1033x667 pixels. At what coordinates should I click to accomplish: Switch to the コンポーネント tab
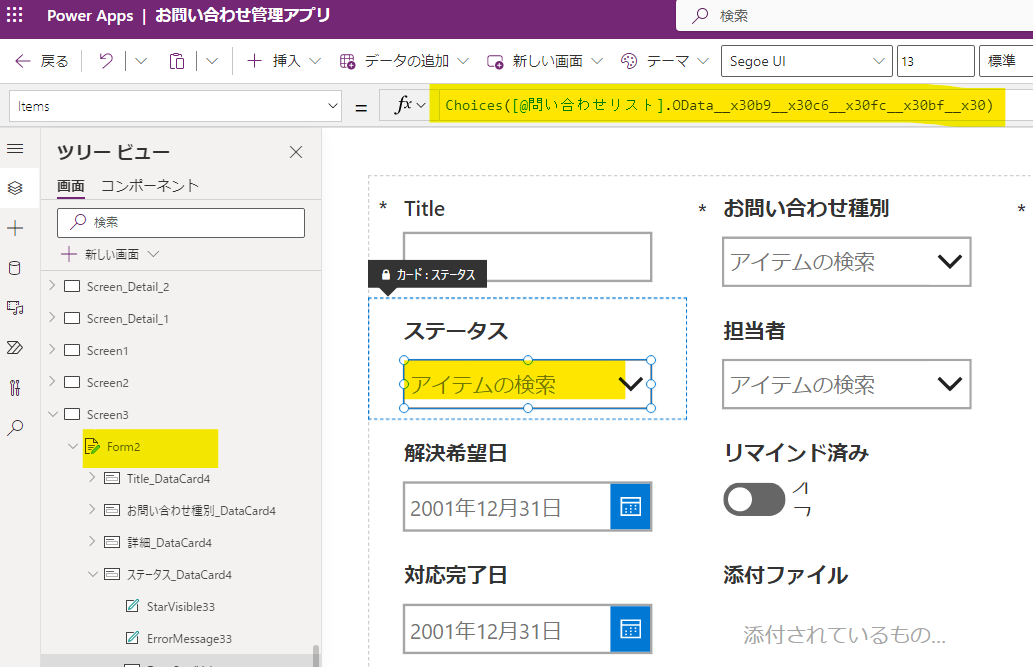point(150,186)
